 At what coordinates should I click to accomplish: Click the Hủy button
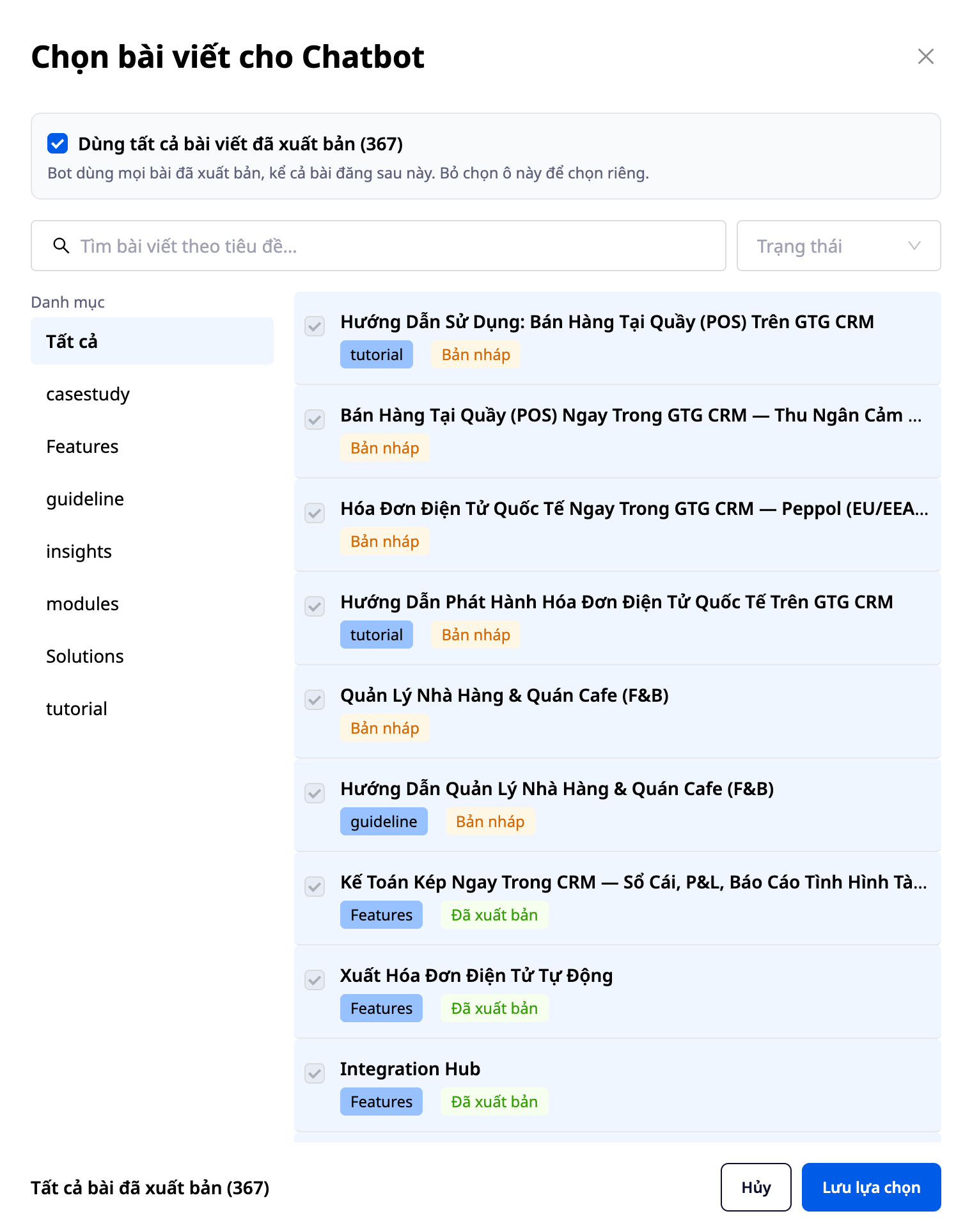pyautogui.click(x=756, y=1187)
